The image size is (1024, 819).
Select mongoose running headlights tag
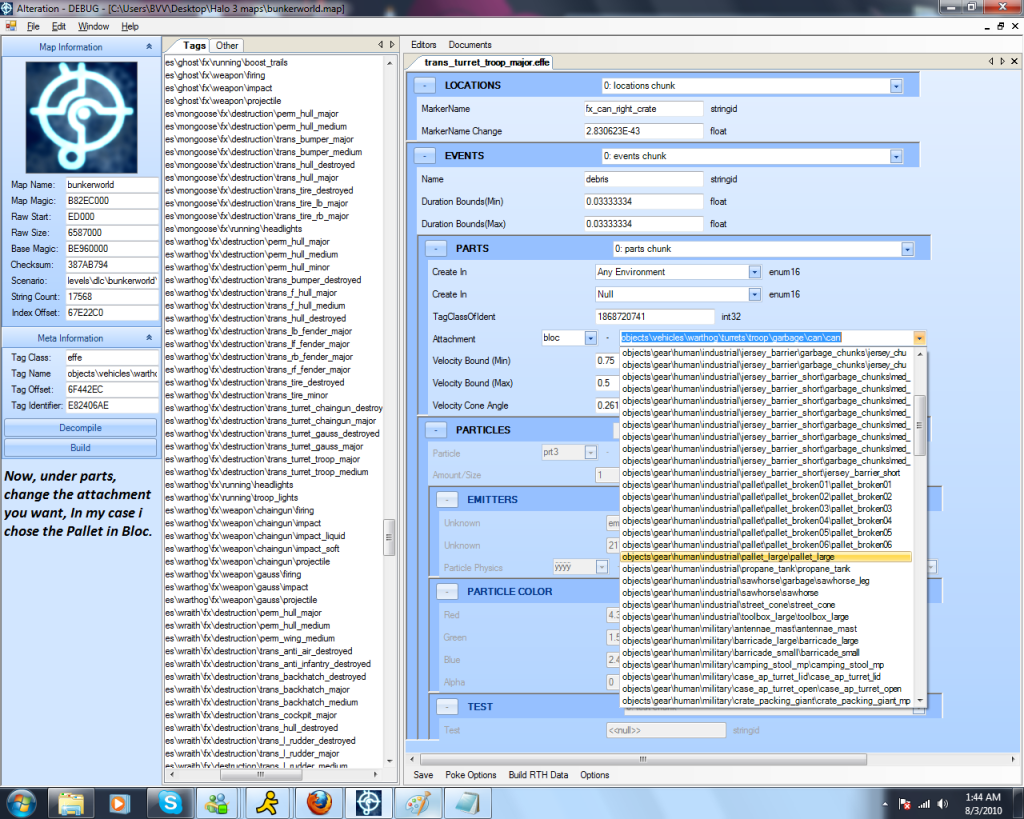click(234, 229)
